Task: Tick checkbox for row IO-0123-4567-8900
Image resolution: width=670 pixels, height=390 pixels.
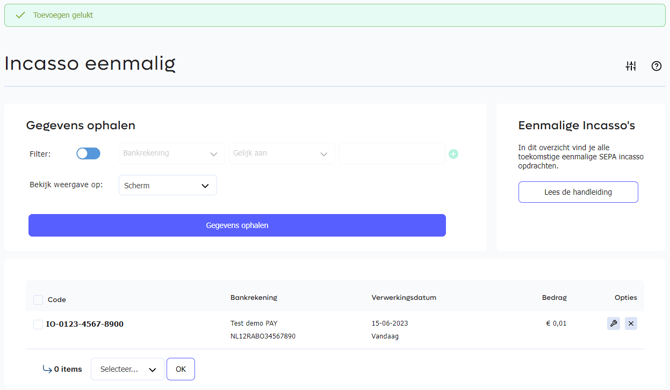Action: [38, 324]
